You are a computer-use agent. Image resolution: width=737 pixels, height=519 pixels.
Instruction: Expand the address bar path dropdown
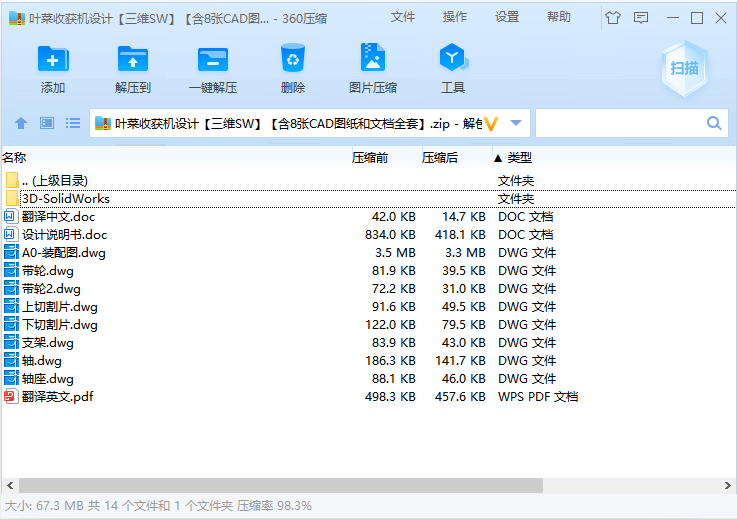tap(516, 123)
